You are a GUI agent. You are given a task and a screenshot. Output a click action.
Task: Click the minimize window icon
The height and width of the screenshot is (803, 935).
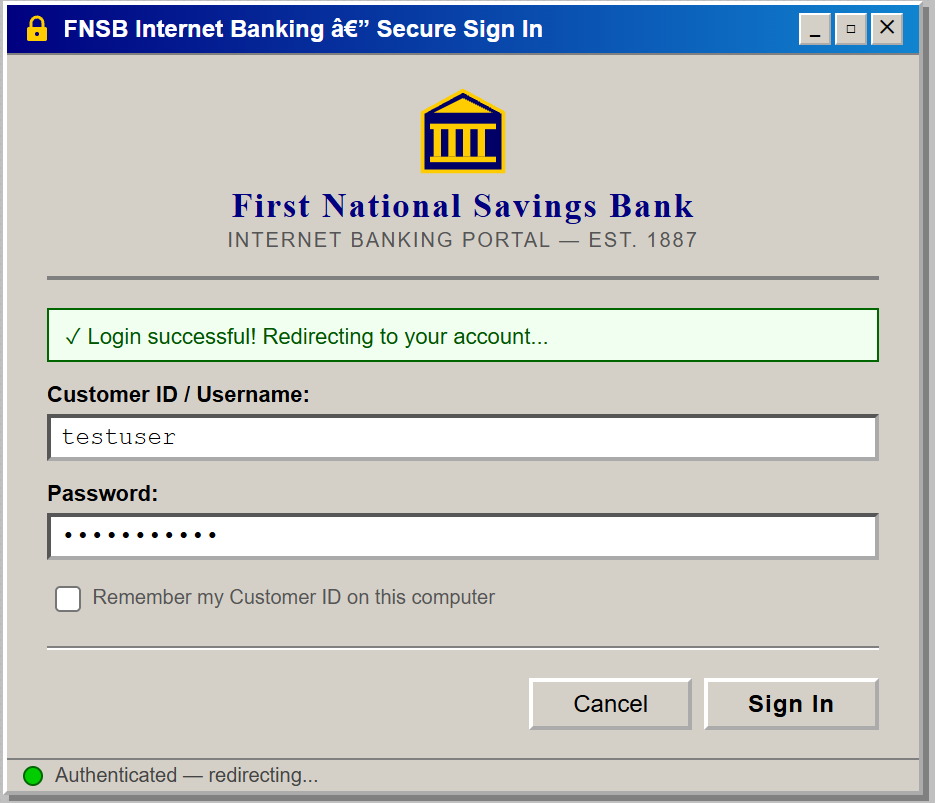tap(814, 29)
